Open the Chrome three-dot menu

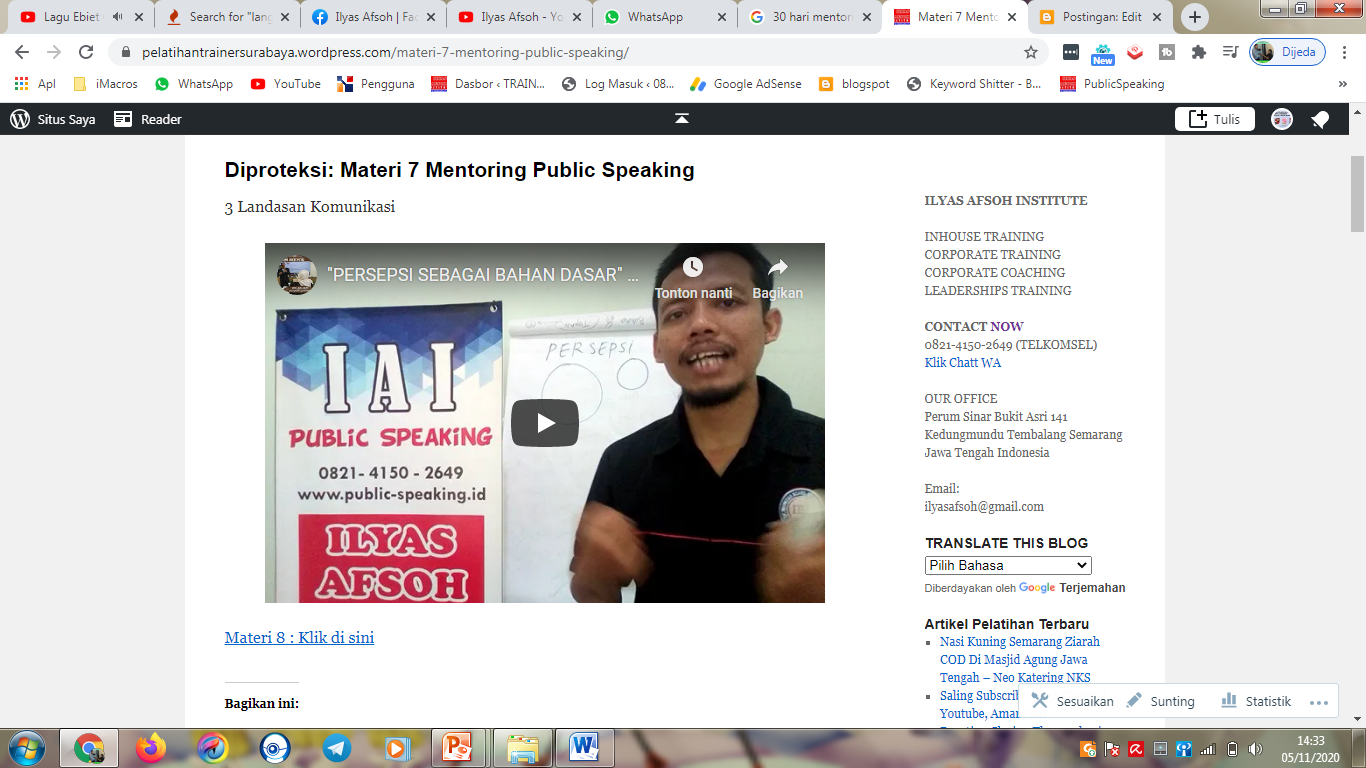pos(1345,52)
